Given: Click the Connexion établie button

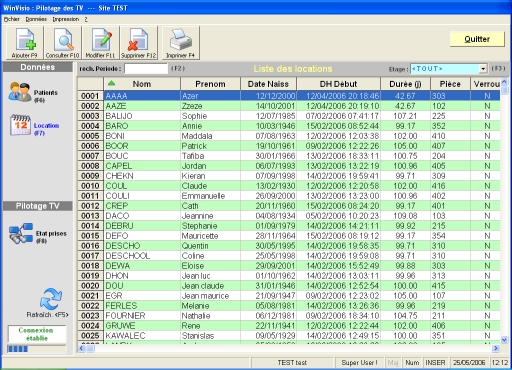Looking at the screenshot, I should [37, 334].
